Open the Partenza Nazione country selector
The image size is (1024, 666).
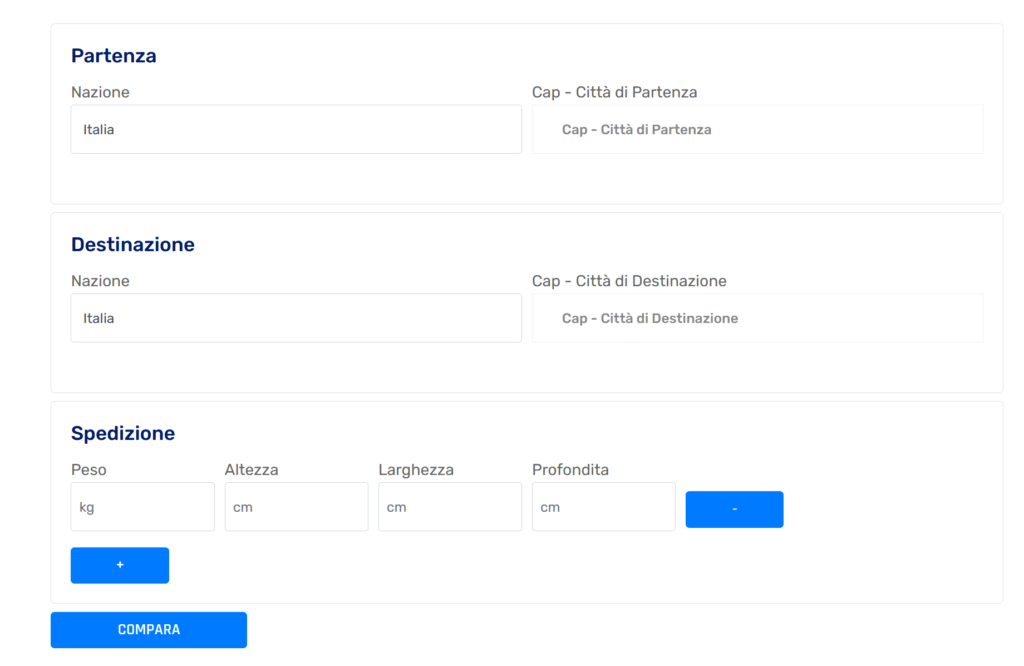296,130
